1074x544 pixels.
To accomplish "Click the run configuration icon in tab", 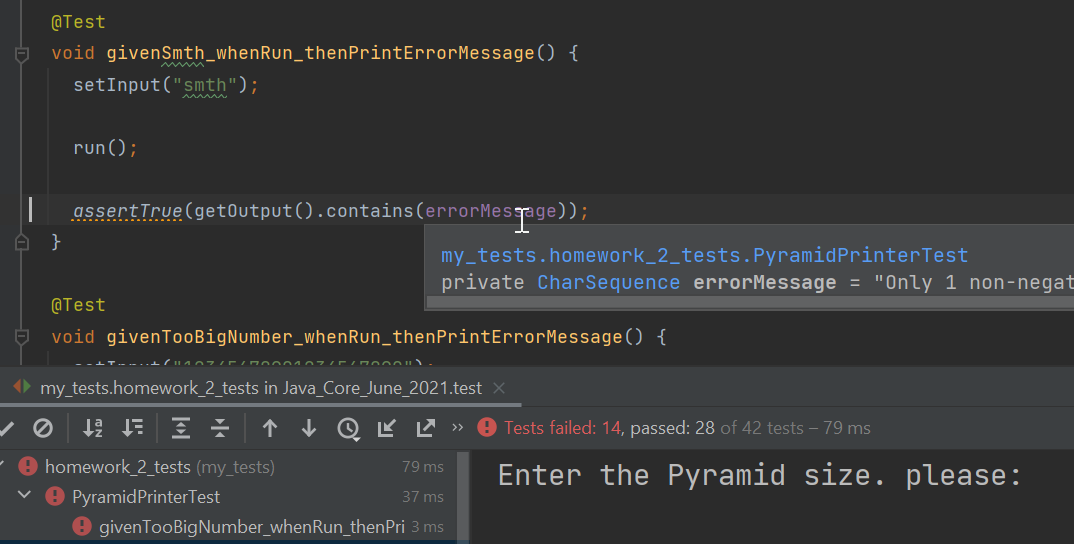I will tap(22, 387).
